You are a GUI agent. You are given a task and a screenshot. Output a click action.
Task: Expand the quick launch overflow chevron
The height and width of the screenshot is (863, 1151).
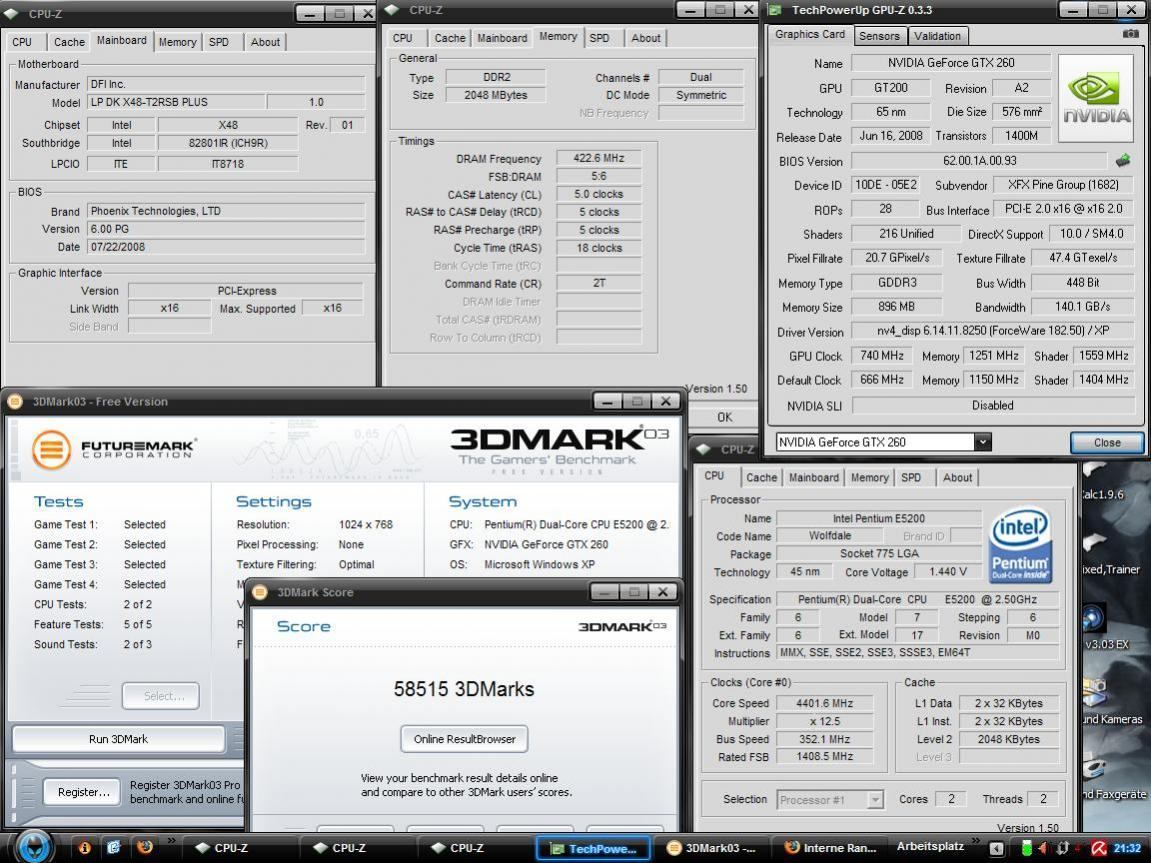[x=171, y=841]
